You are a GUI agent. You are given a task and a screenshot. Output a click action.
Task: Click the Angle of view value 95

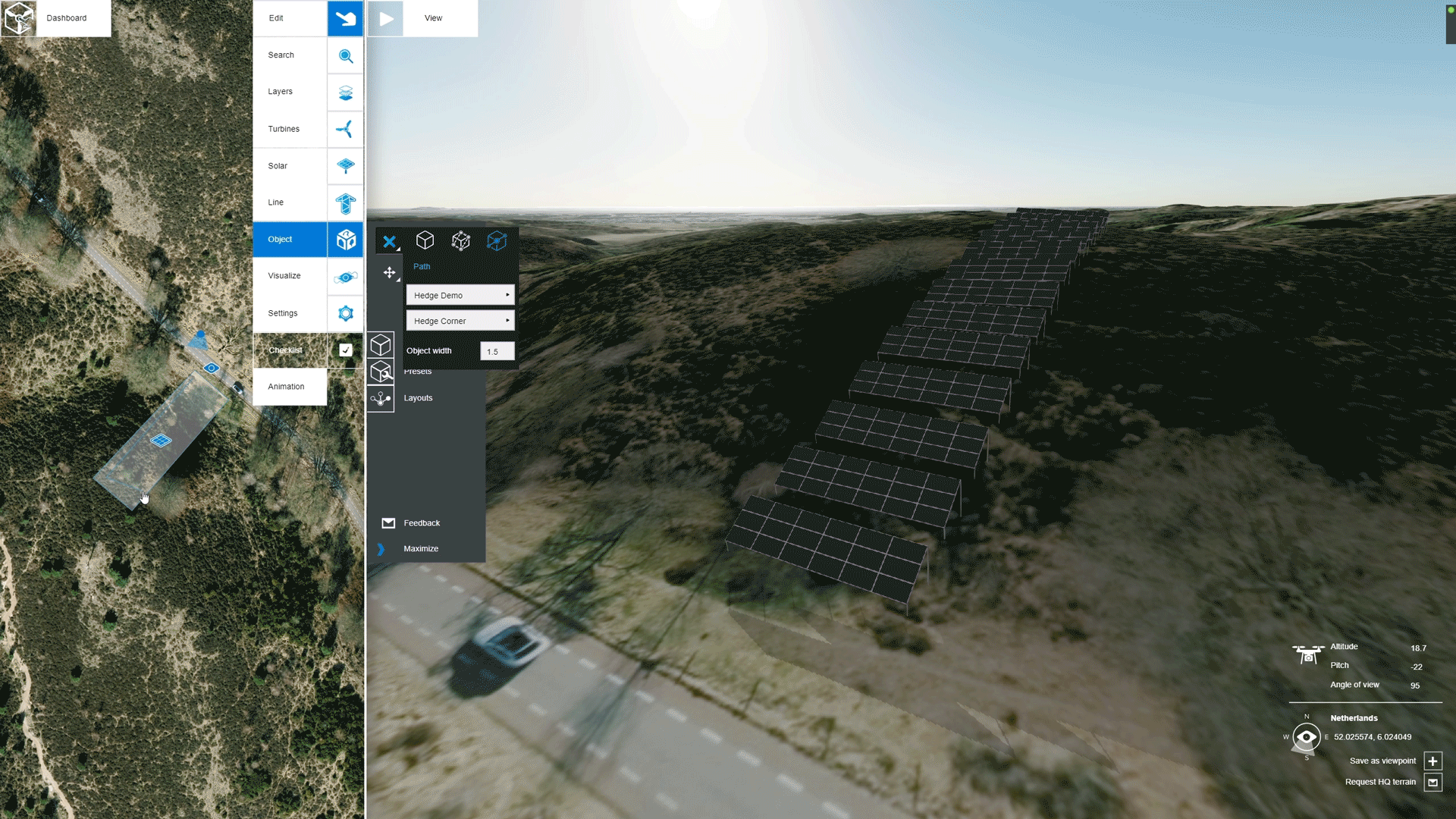pyautogui.click(x=1415, y=686)
